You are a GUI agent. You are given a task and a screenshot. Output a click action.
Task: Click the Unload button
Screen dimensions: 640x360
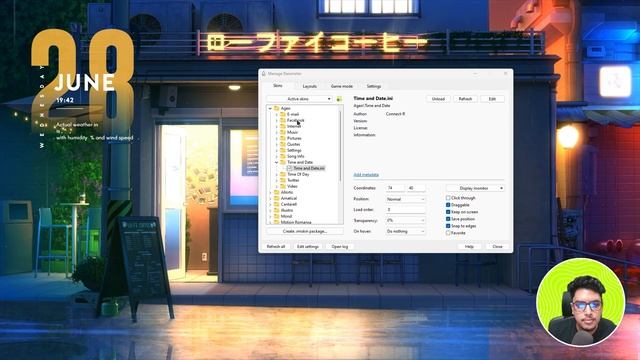point(438,99)
